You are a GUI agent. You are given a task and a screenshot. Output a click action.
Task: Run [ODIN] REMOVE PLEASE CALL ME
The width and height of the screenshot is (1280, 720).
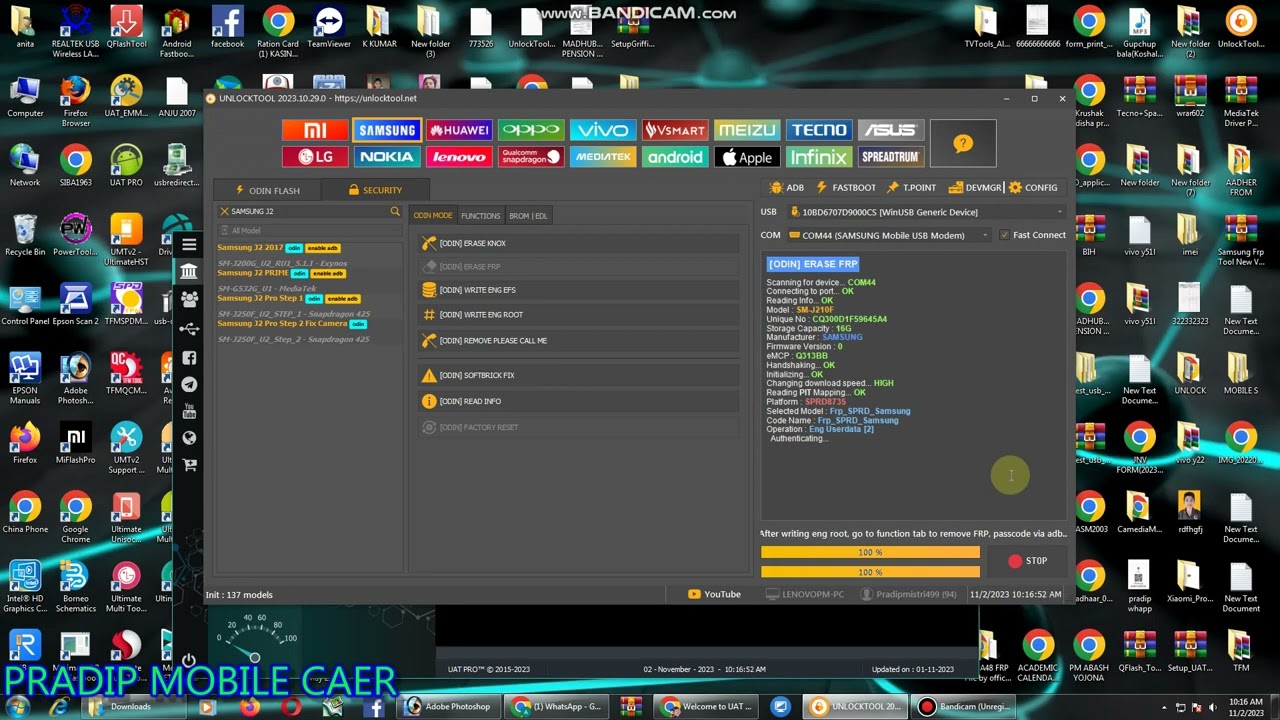pos(580,341)
